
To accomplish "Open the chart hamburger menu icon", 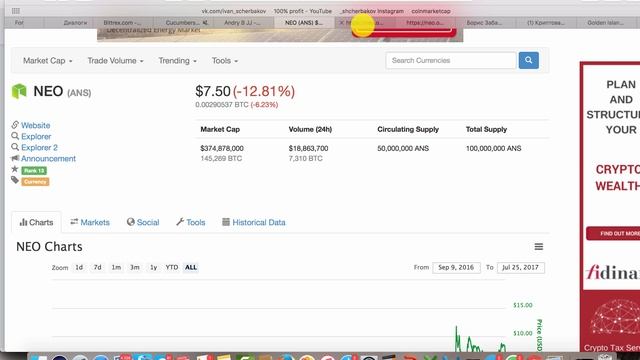I will pyautogui.click(x=539, y=247).
